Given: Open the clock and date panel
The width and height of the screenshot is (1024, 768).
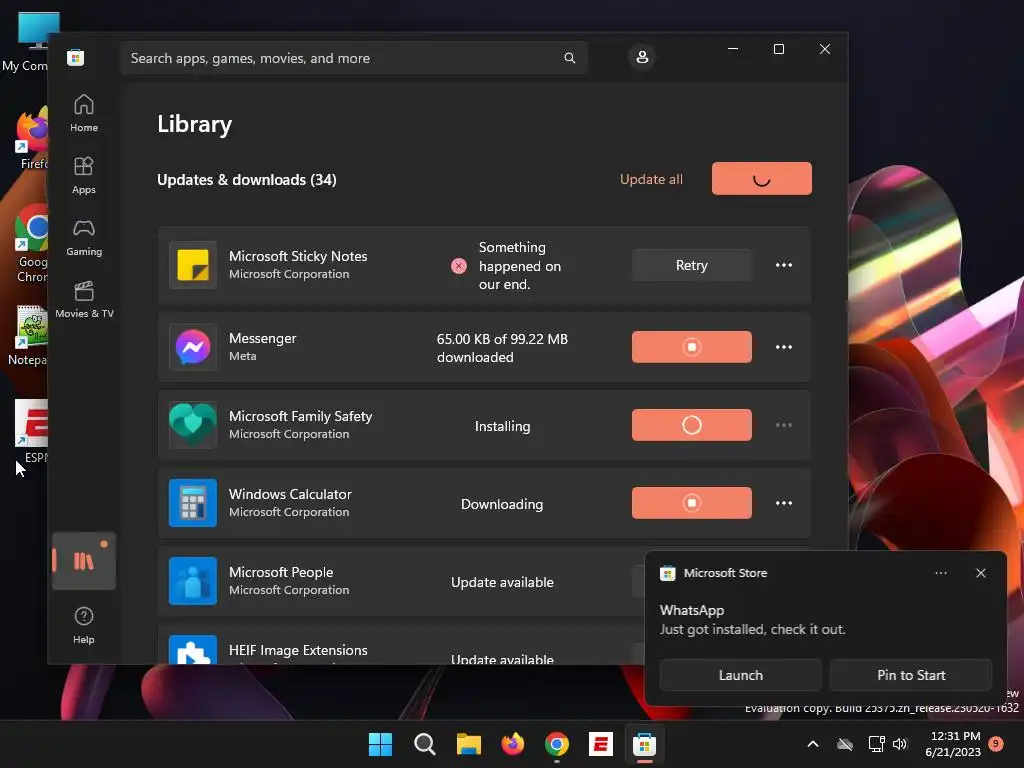Looking at the screenshot, I should (x=953, y=744).
